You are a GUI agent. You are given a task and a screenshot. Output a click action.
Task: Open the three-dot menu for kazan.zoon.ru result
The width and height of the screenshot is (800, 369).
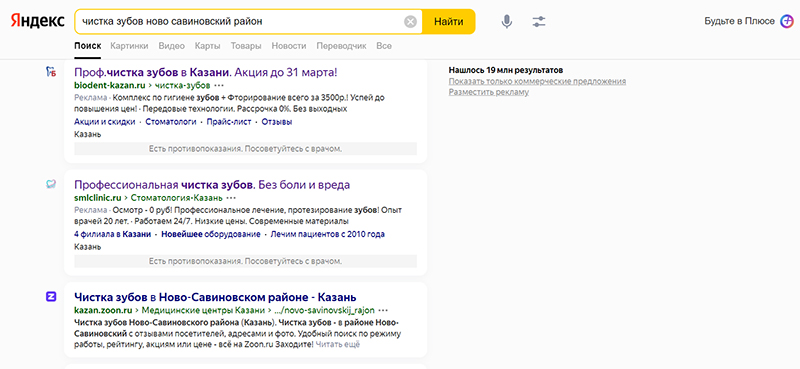[x=384, y=310]
